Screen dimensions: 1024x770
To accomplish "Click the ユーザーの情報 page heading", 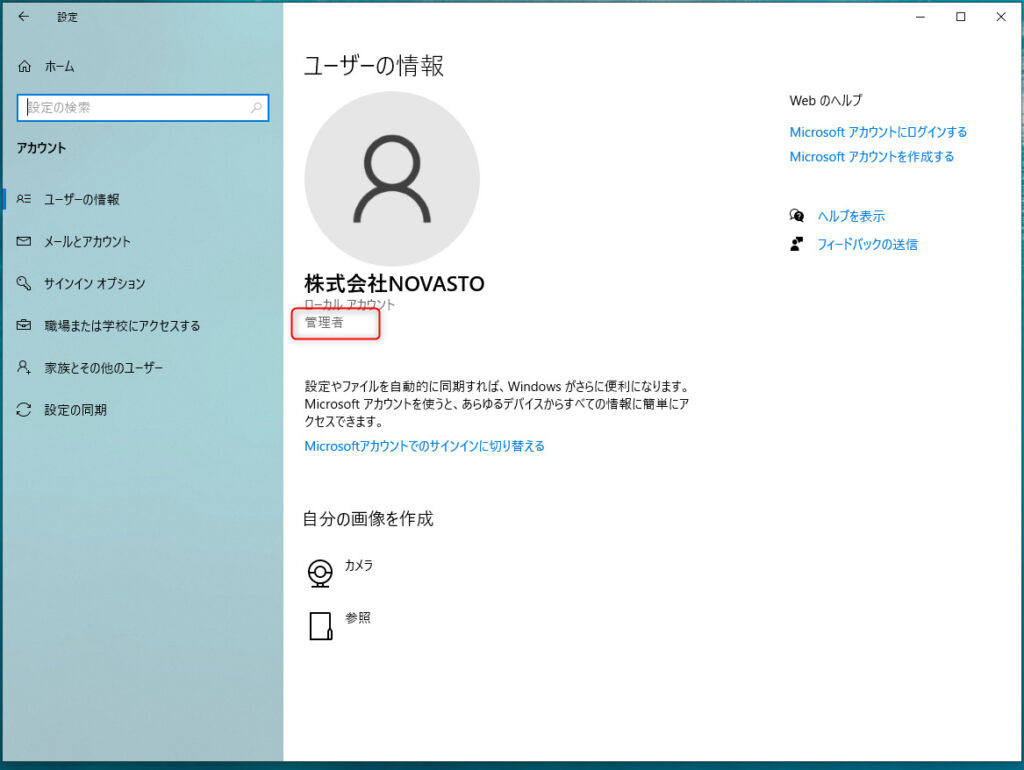I will (374, 66).
